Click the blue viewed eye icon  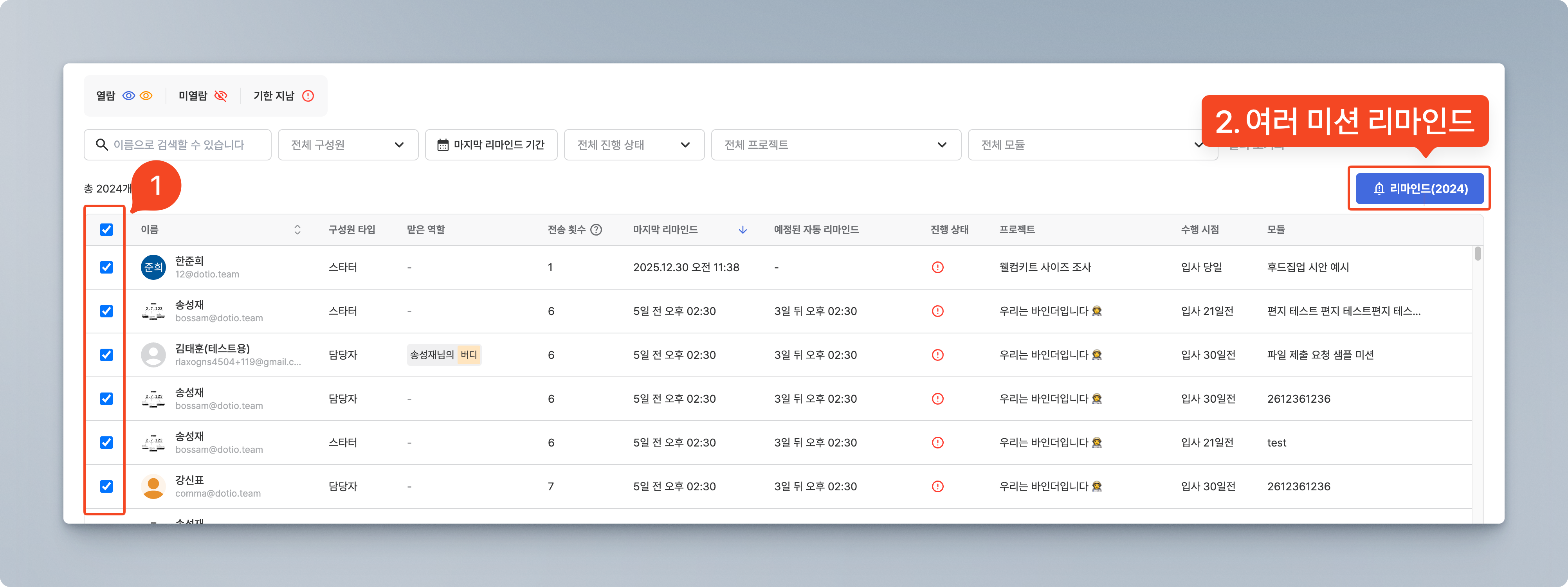[128, 96]
